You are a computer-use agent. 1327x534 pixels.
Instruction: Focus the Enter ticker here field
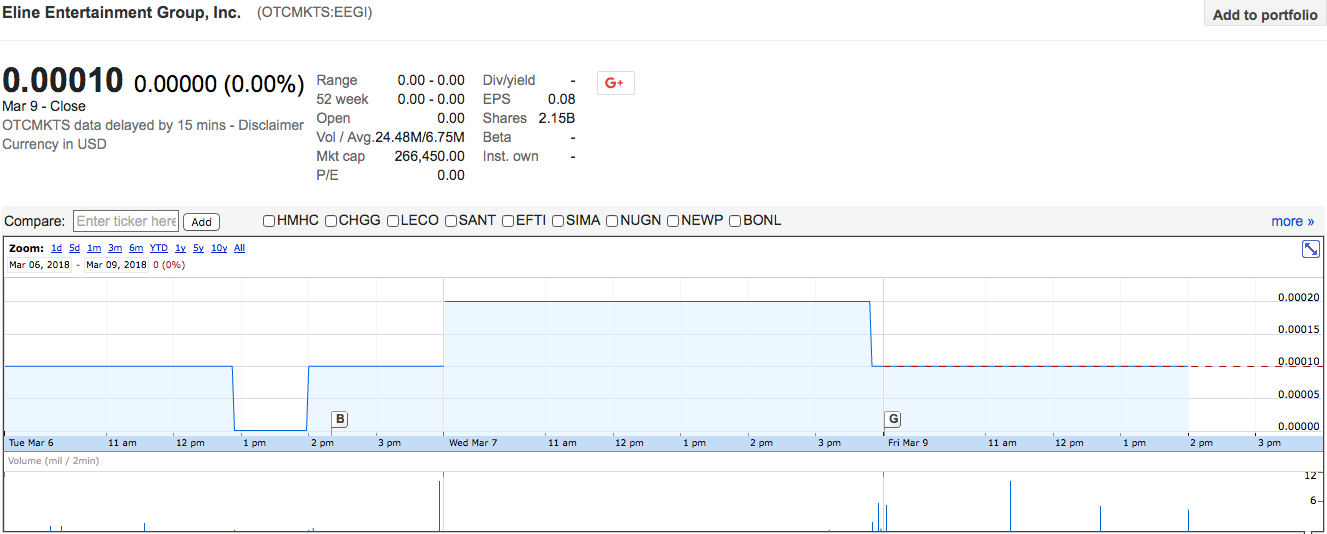126,221
